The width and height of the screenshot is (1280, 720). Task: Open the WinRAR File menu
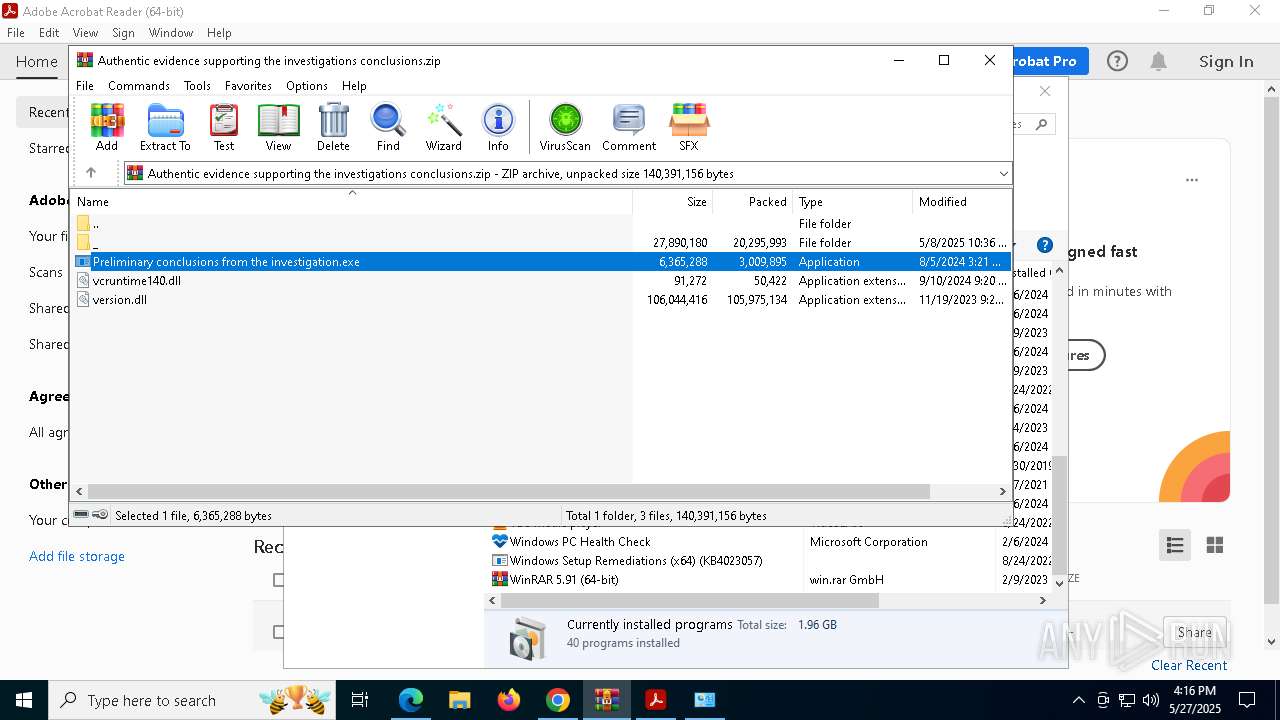coord(85,86)
